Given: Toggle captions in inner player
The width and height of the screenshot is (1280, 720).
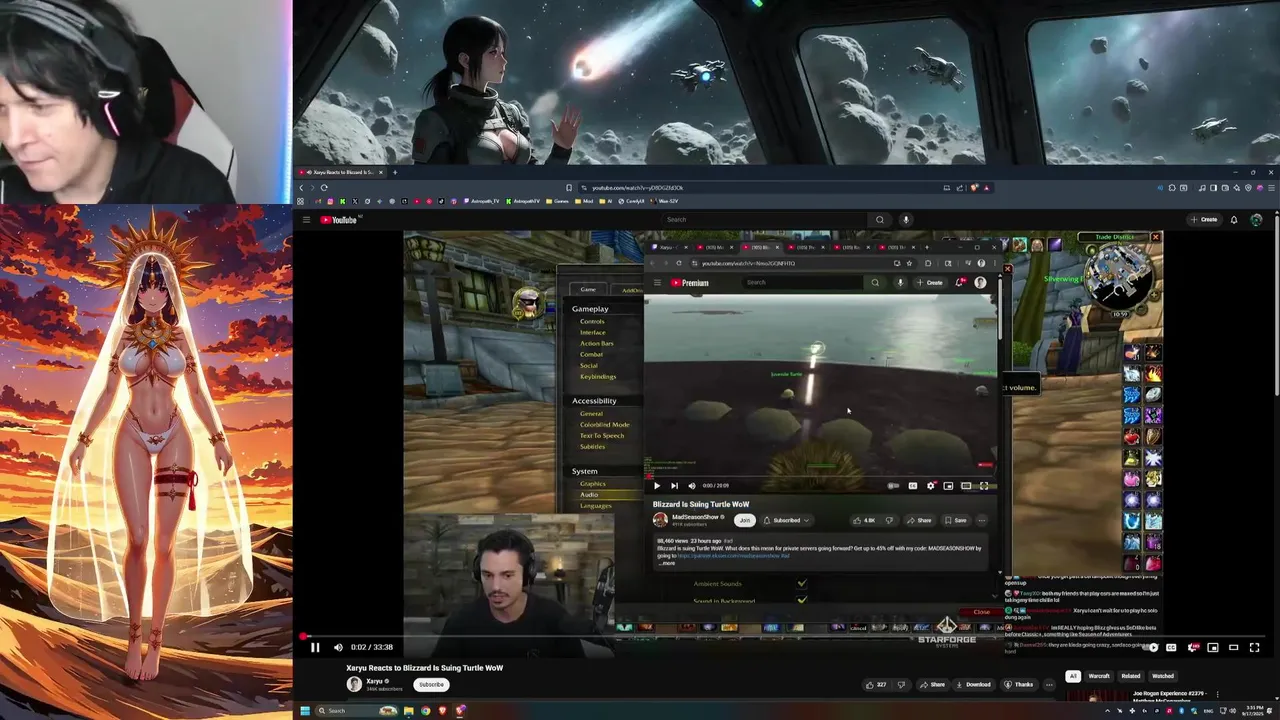Looking at the screenshot, I should [912, 486].
